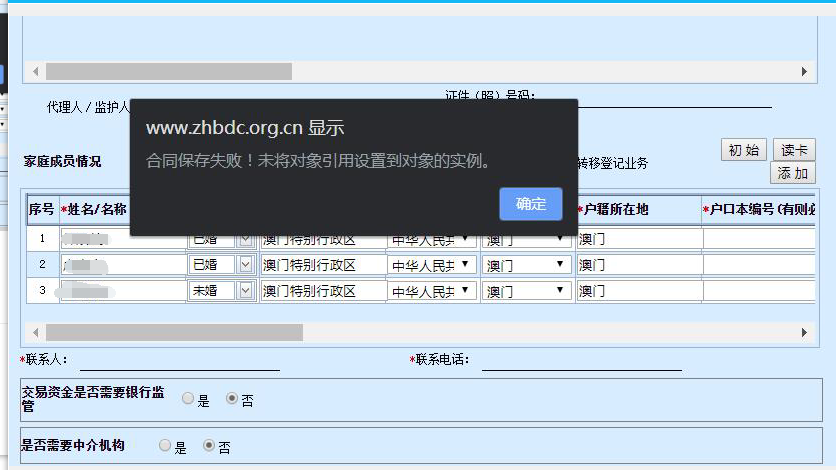Select 是 for 交易资金是否需要银行监管
The height and width of the screenshot is (470, 836).
click(x=188, y=400)
